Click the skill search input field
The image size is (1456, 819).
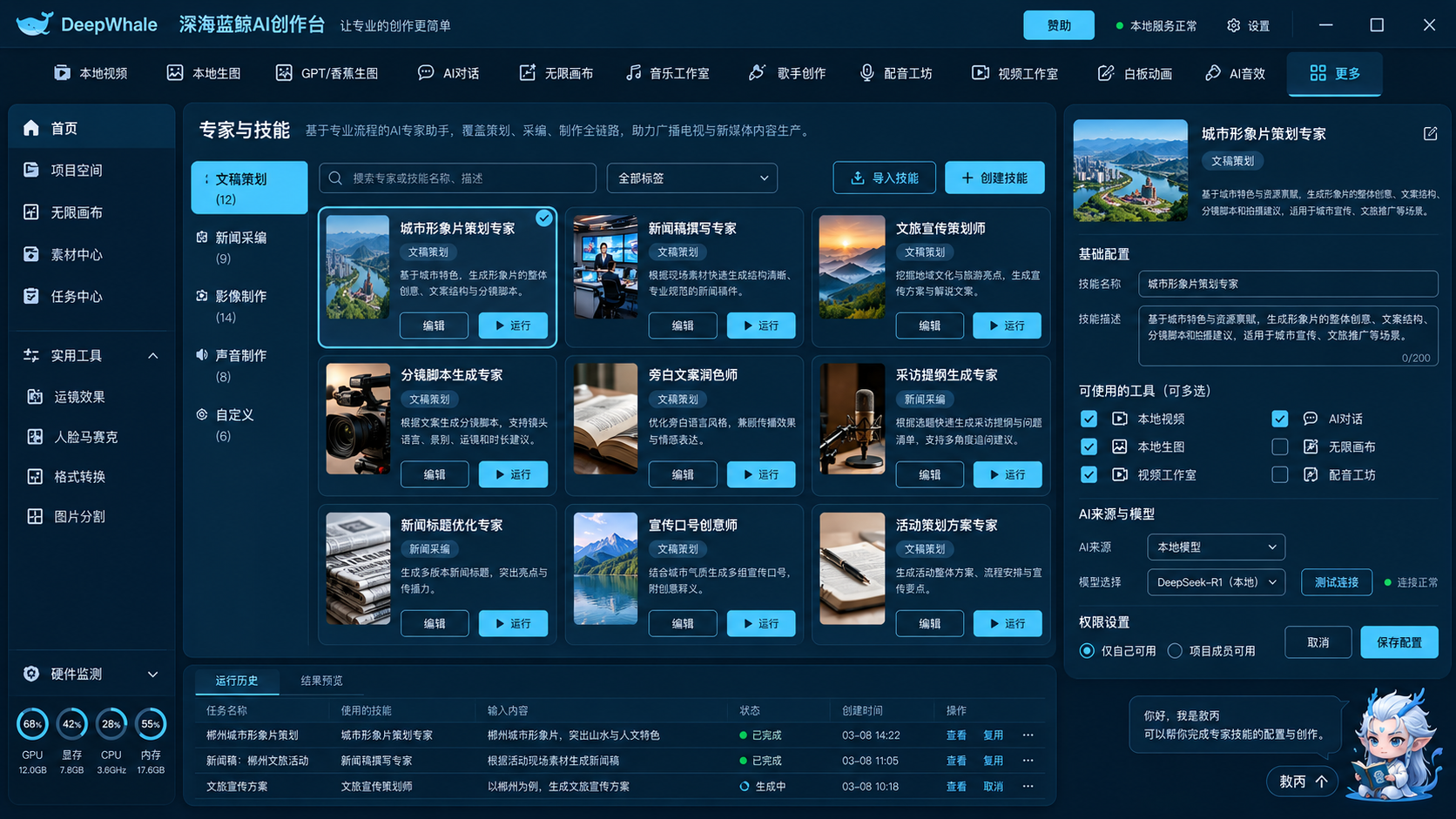point(457,178)
